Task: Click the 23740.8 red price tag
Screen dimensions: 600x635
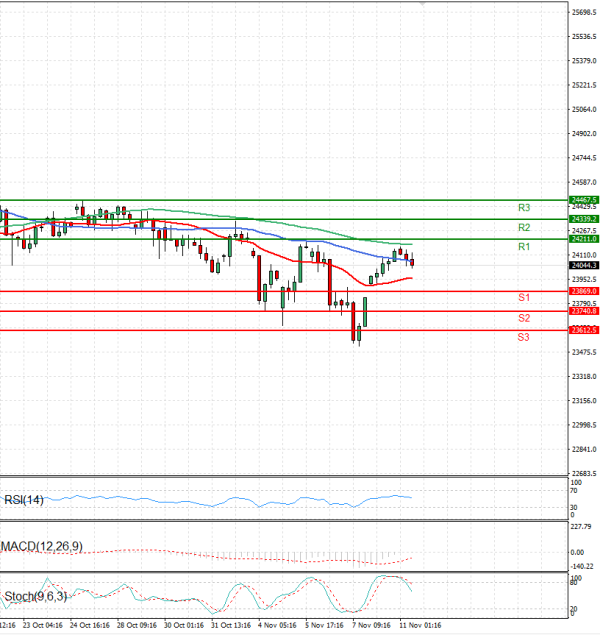Action: pos(584,311)
